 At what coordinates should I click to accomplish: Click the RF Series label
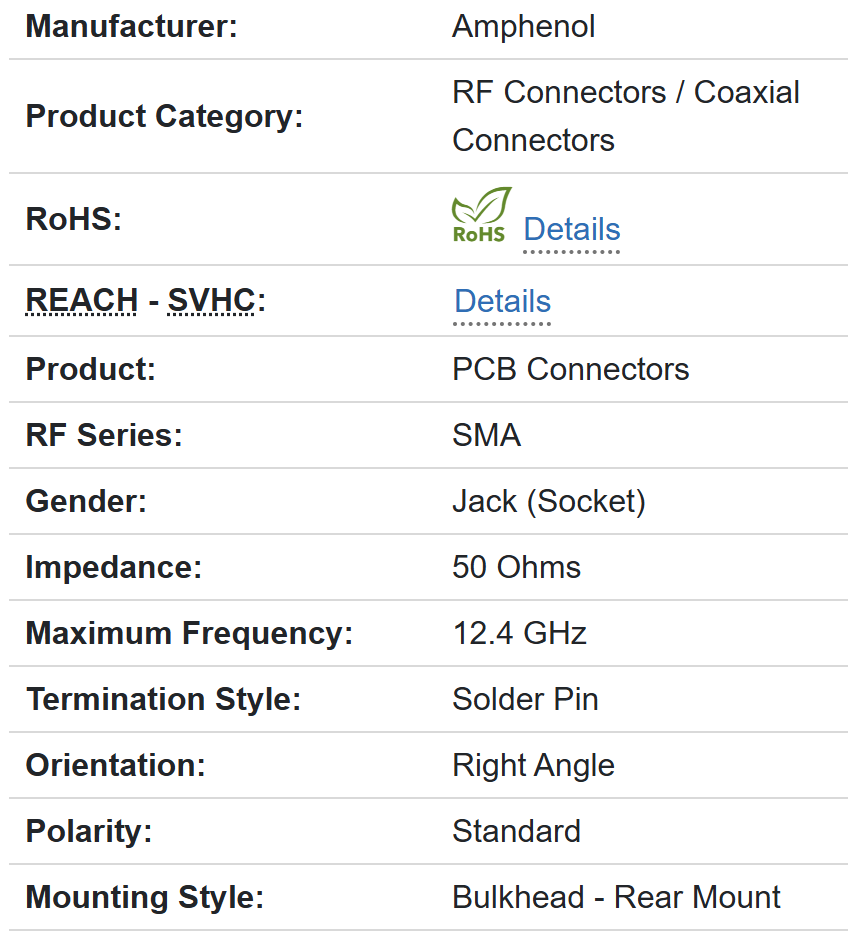[104, 435]
